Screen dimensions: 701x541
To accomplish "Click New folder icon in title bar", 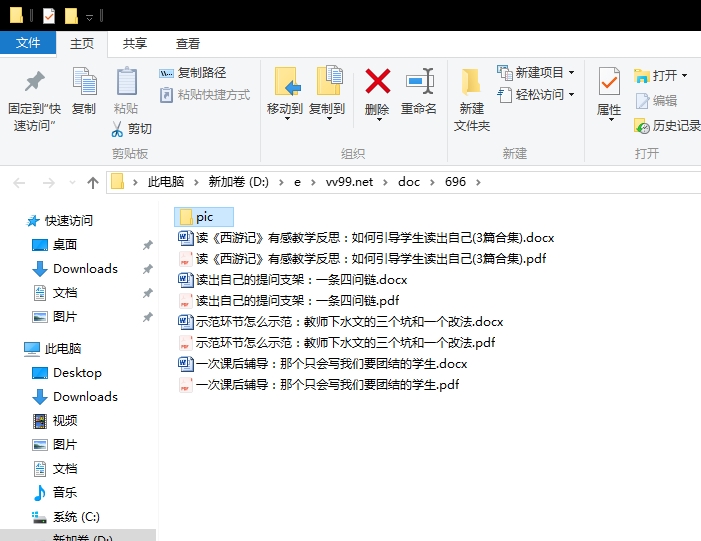I will (71, 16).
